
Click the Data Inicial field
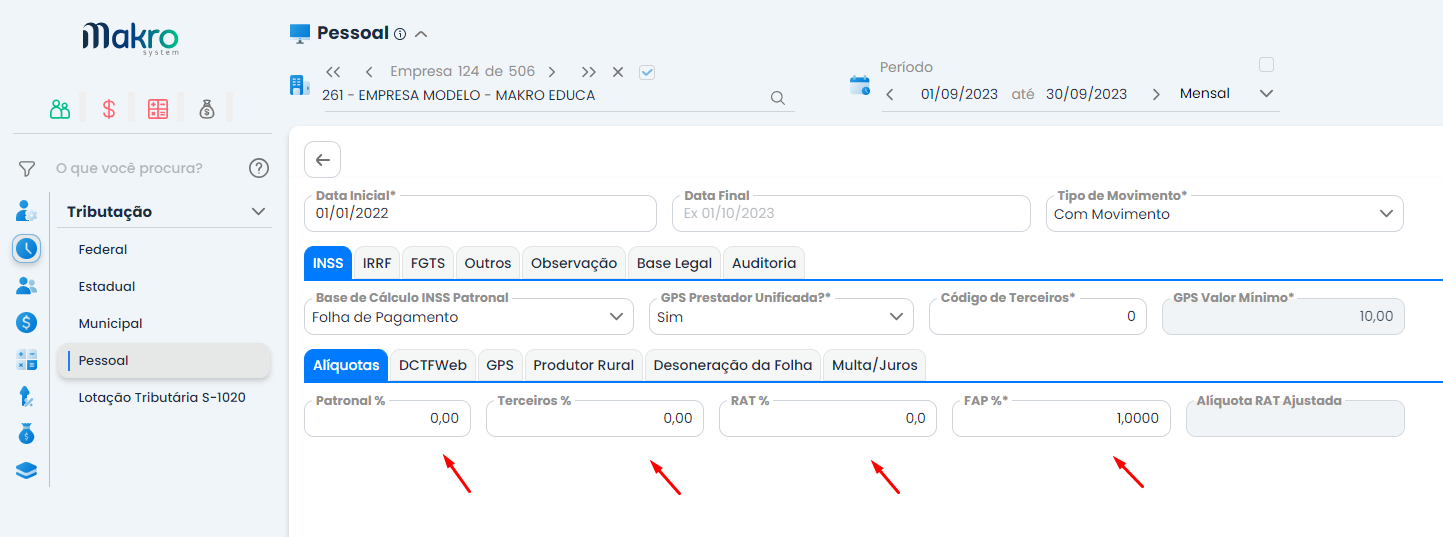(480, 214)
